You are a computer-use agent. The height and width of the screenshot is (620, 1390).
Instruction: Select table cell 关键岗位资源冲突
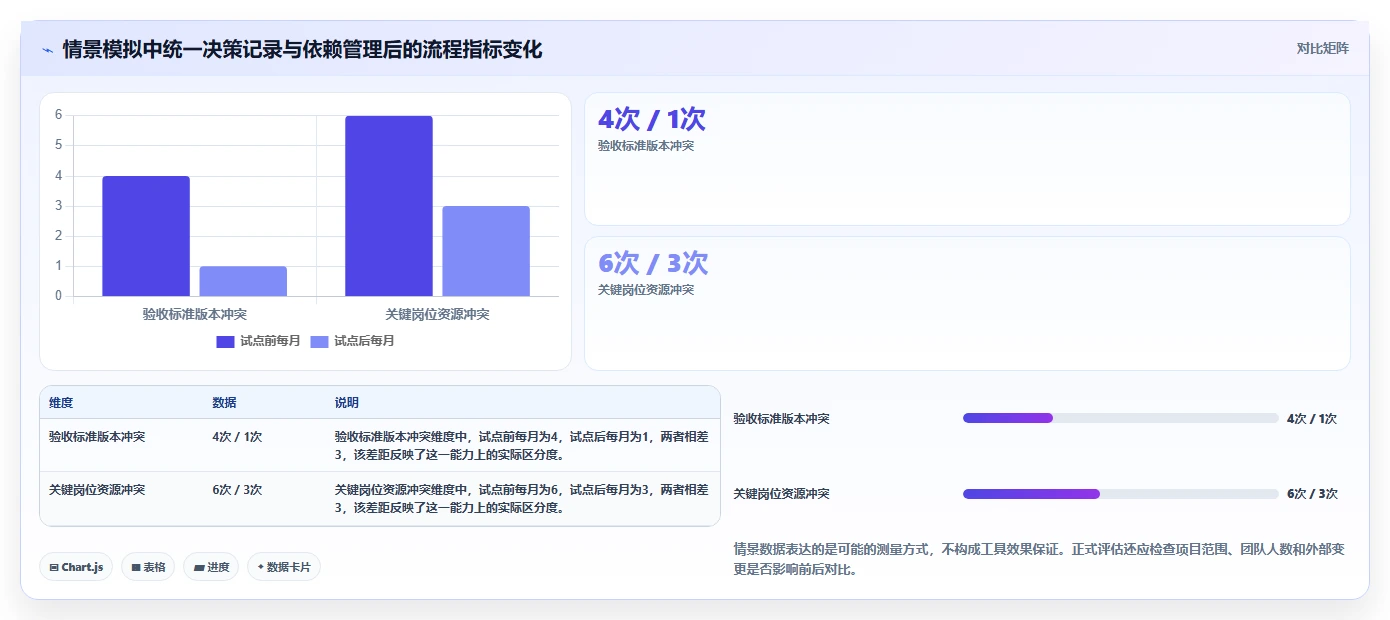97,490
